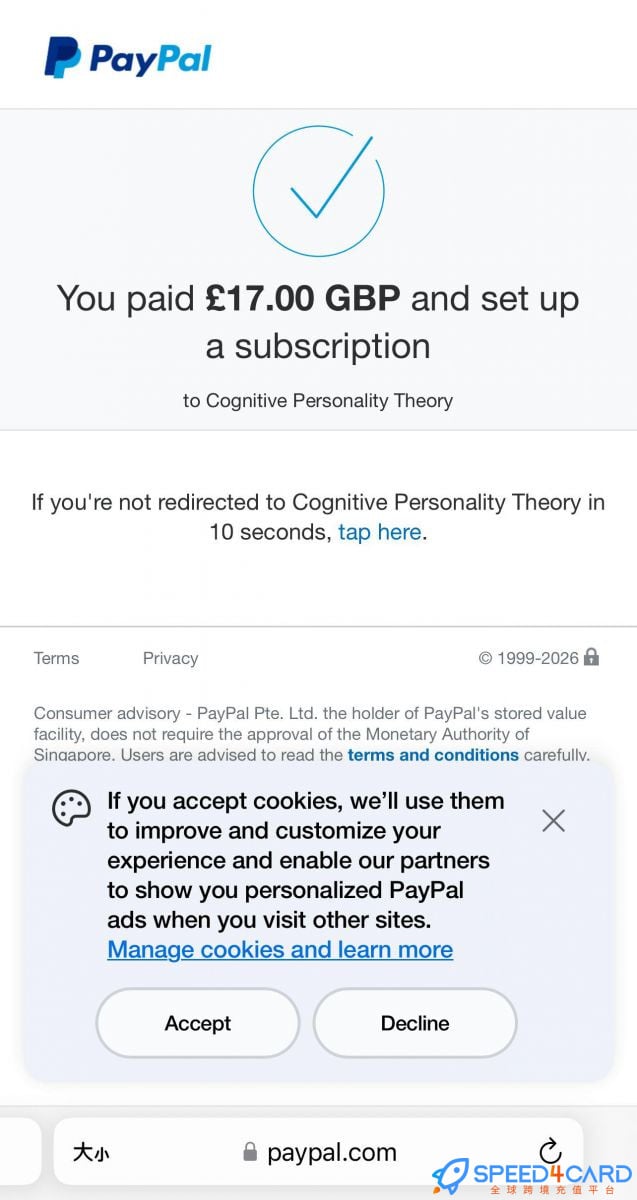637x1200 pixels.
Task: Open the 大小 text size control
Action: (92, 1152)
